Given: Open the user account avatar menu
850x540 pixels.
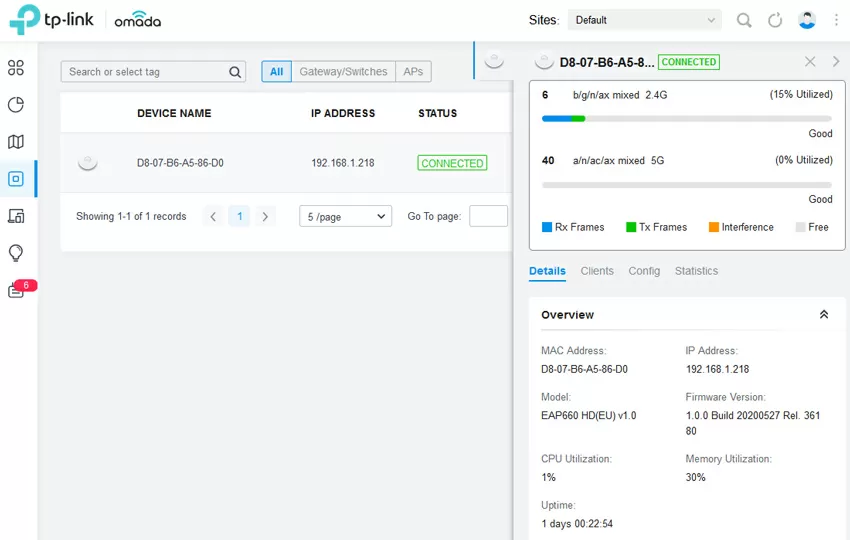Looking at the screenshot, I should click(807, 20).
